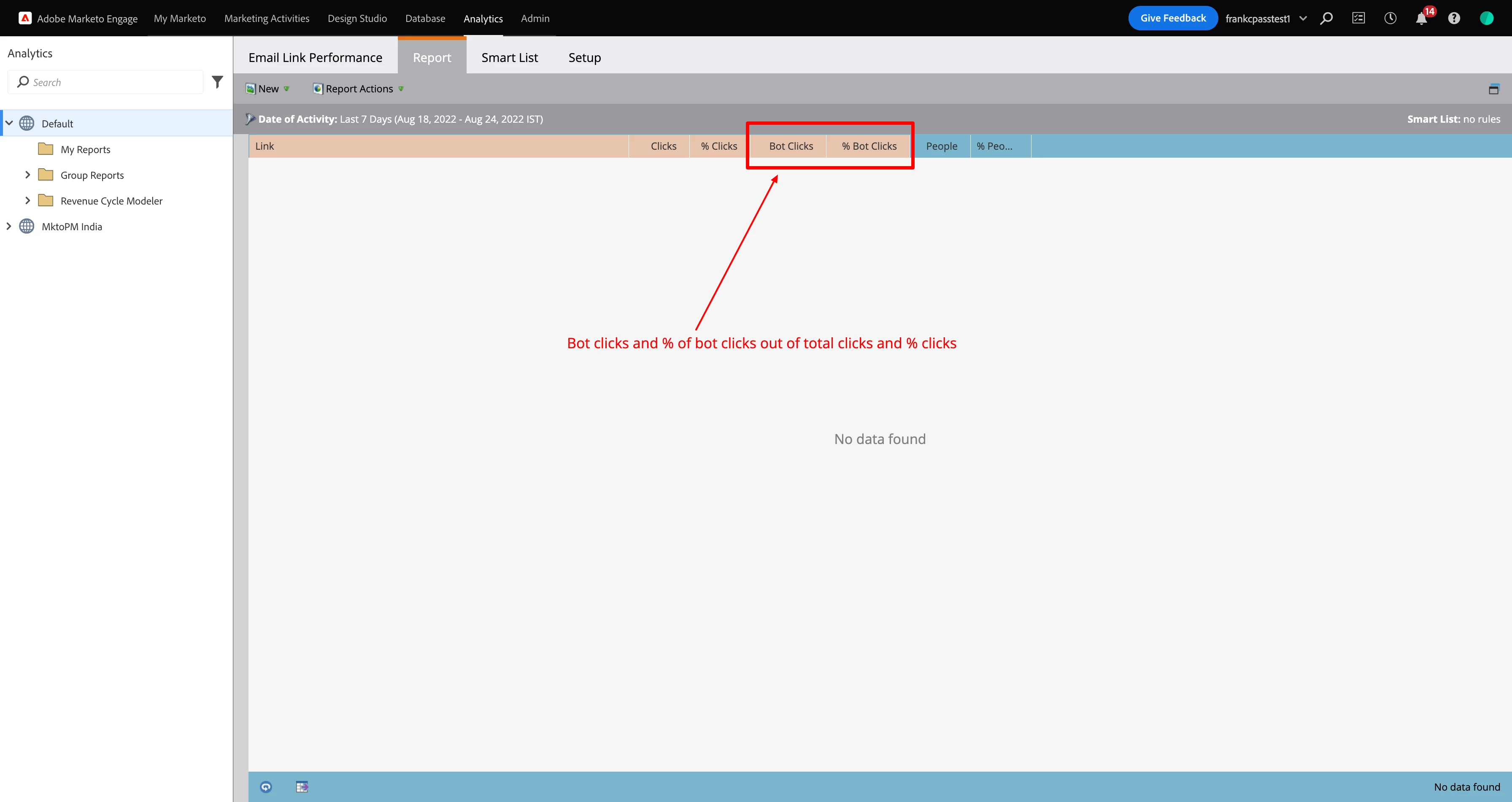Viewport: 1512px width, 802px height.
Task: Click the export grid icon in the bottom bar
Action: (302, 787)
